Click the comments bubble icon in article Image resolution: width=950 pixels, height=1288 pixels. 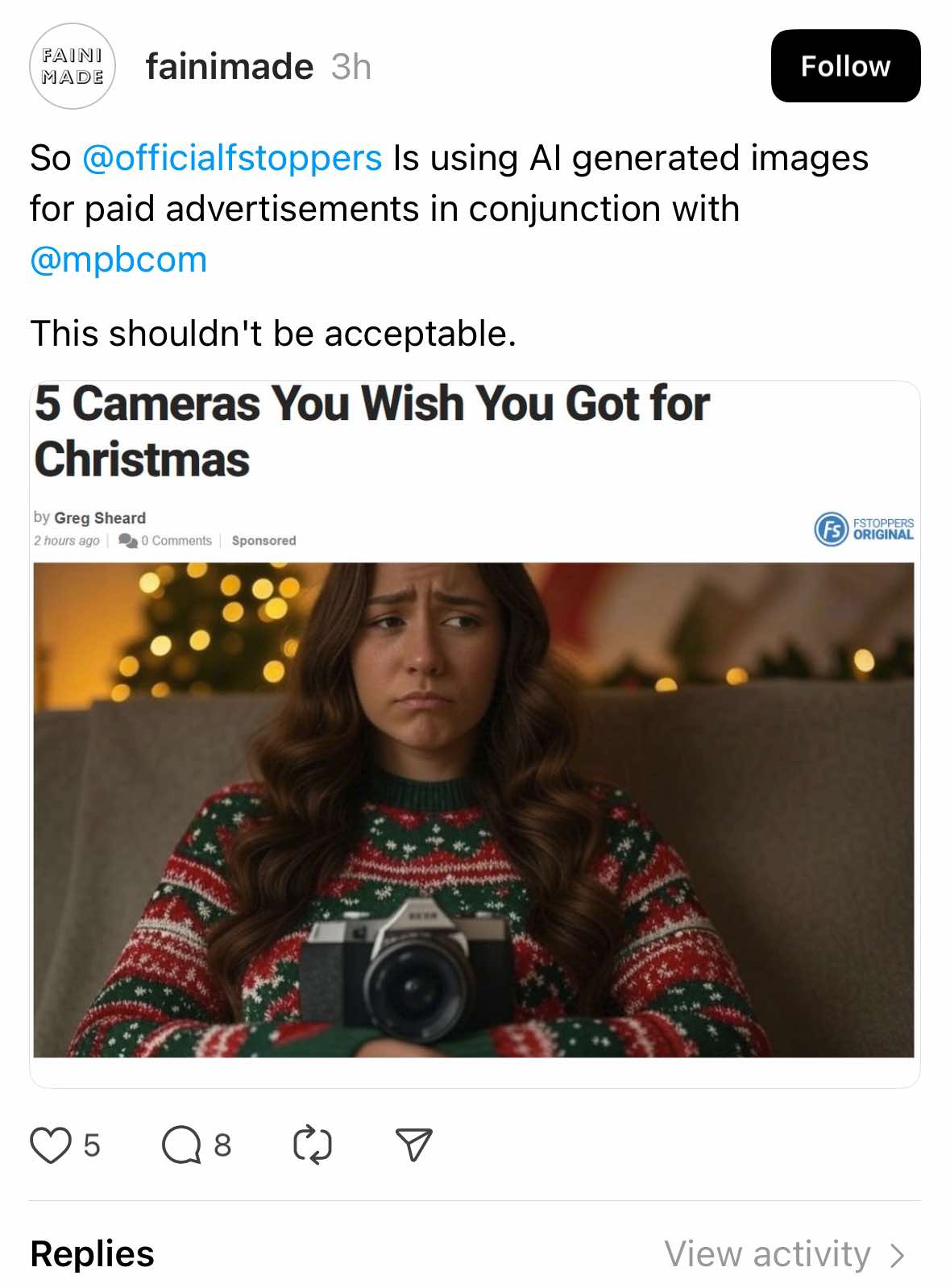pyautogui.click(x=127, y=540)
